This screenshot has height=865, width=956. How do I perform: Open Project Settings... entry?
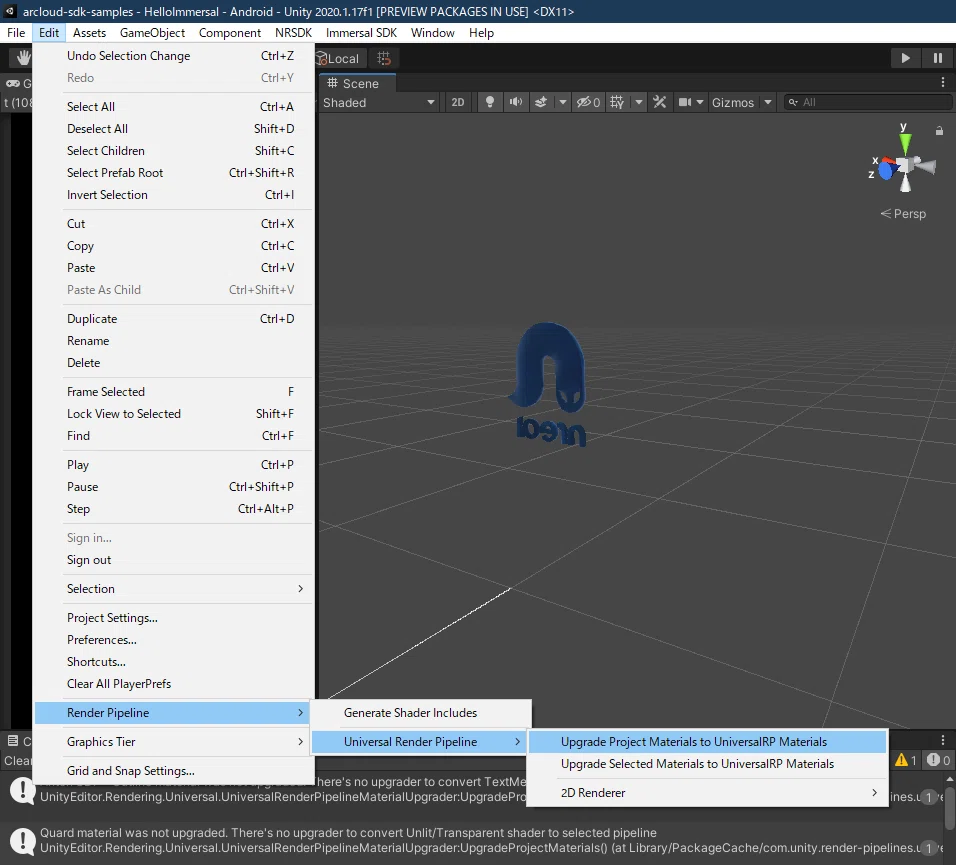pyautogui.click(x=174, y=618)
